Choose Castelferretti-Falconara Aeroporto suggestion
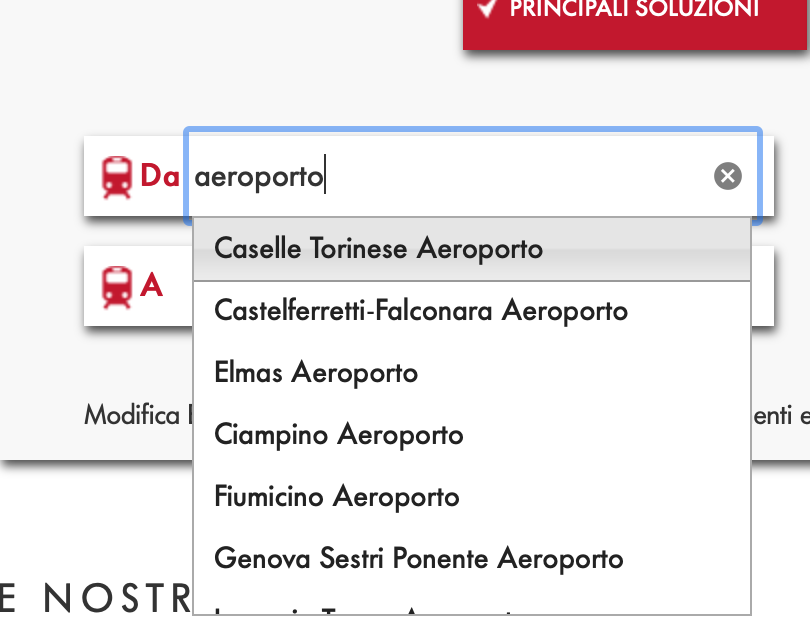 [x=421, y=311]
